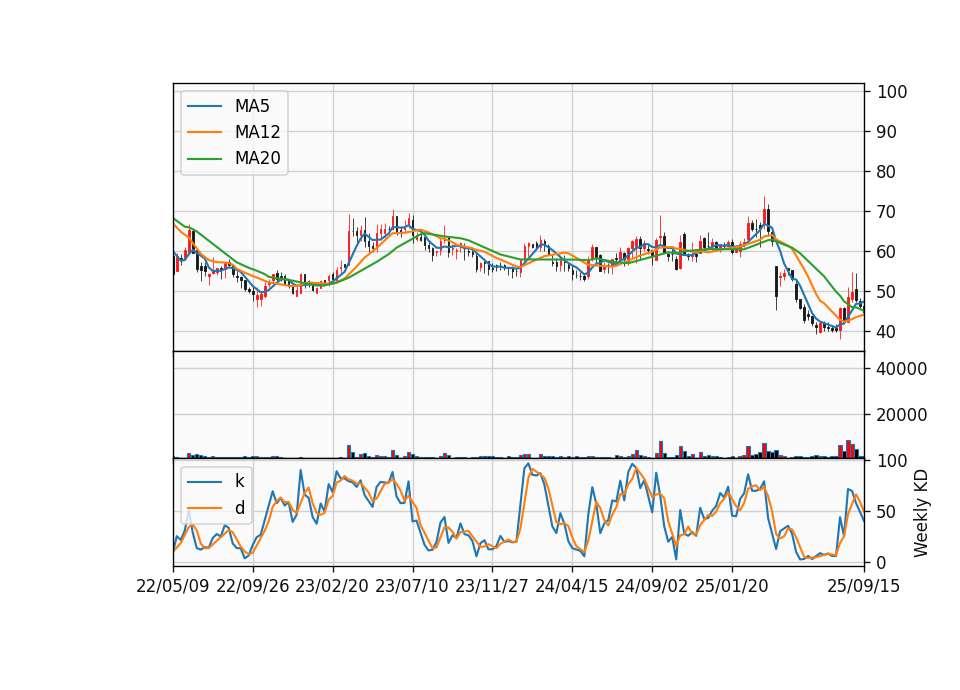Click the price axis value 90
960x690 pixels.
(887, 132)
